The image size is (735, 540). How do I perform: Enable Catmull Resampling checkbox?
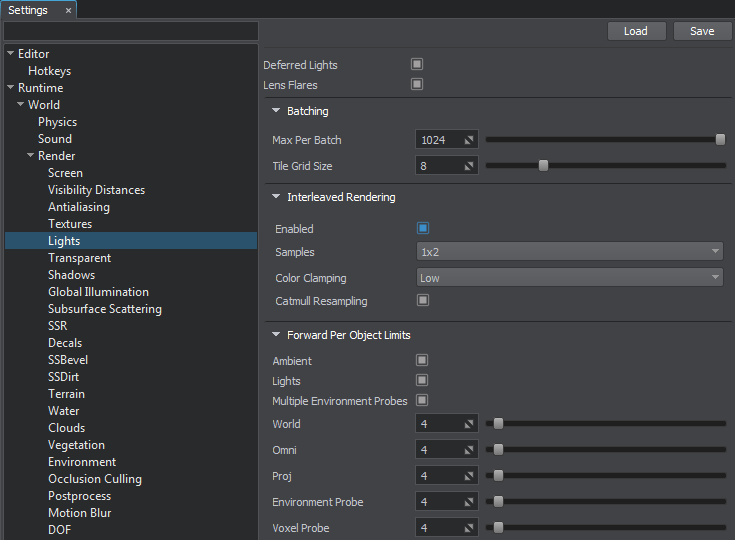[x=423, y=300]
